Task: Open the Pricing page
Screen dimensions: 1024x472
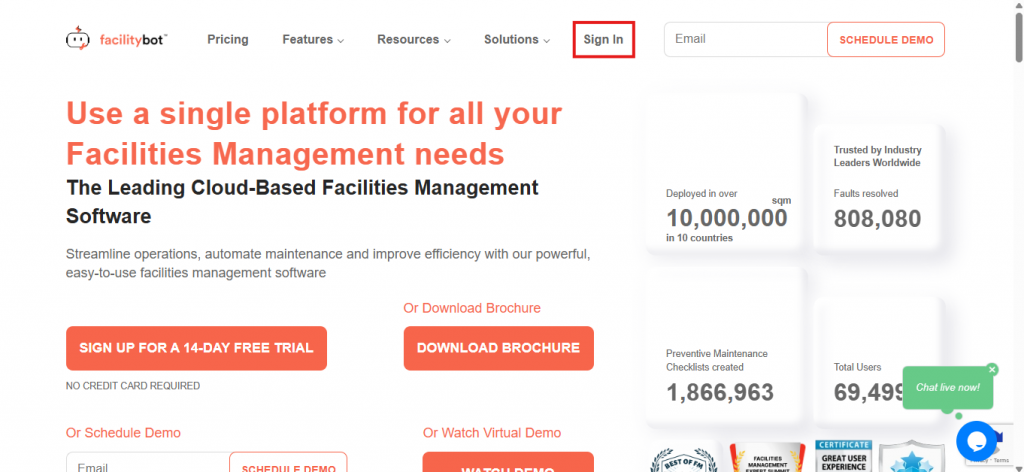Action: tap(228, 40)
